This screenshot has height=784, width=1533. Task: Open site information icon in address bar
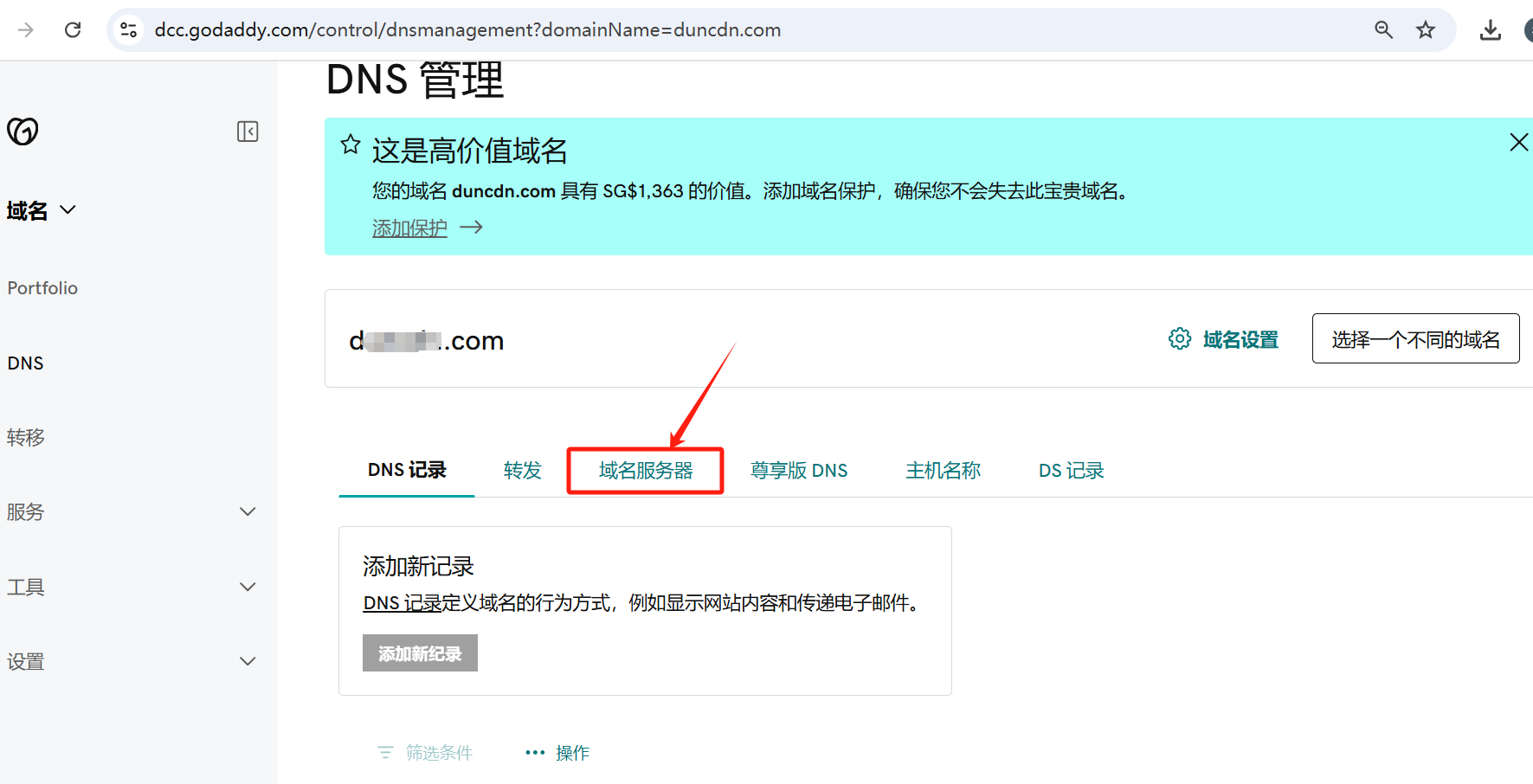[129, 30]
